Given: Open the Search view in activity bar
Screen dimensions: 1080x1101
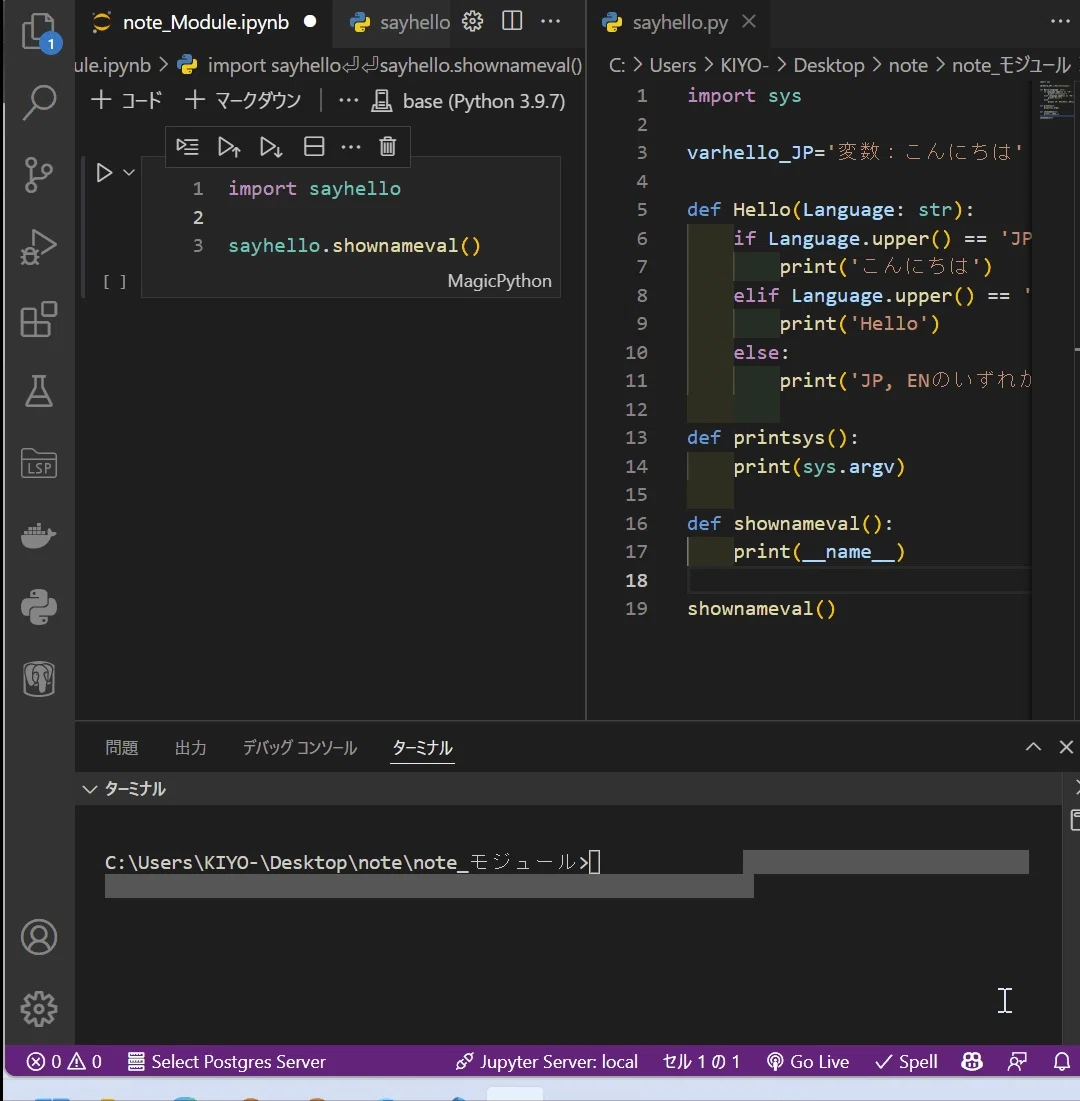Looking at the screenshot, I should tap(39, 103).
